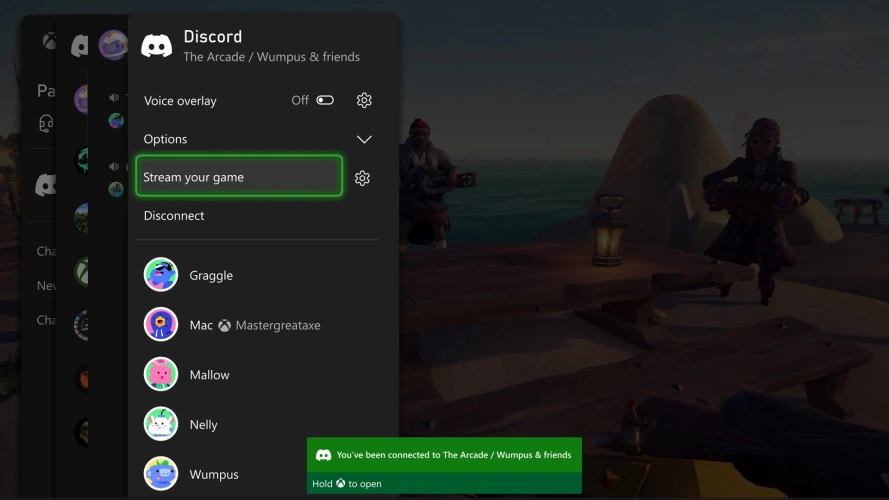Viewport: 889px width, 500px height.
Task: Click the Voice overlay label
Action: [x=180, y=101]
